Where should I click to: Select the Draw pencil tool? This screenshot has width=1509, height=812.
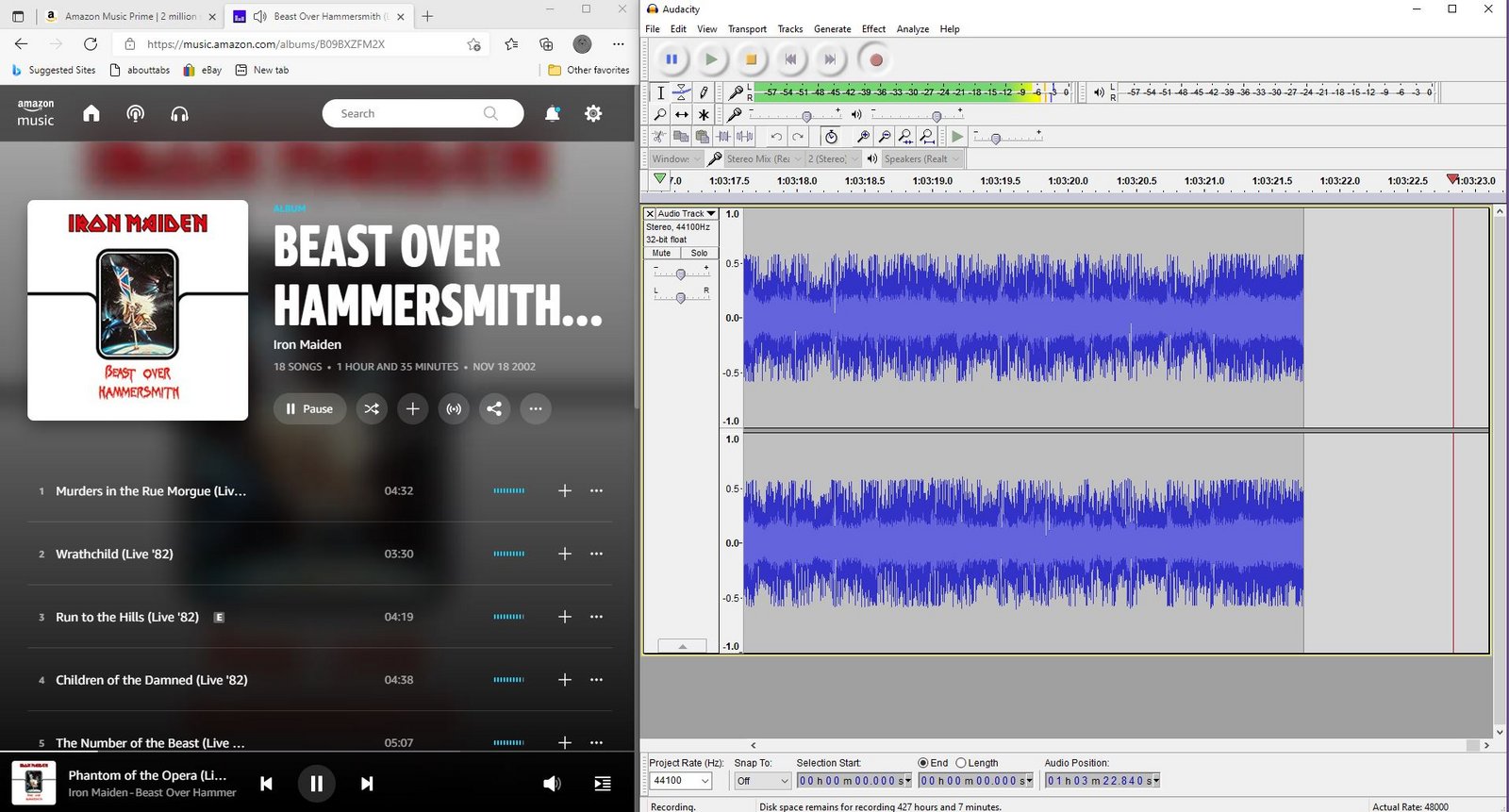pos(703,92)
